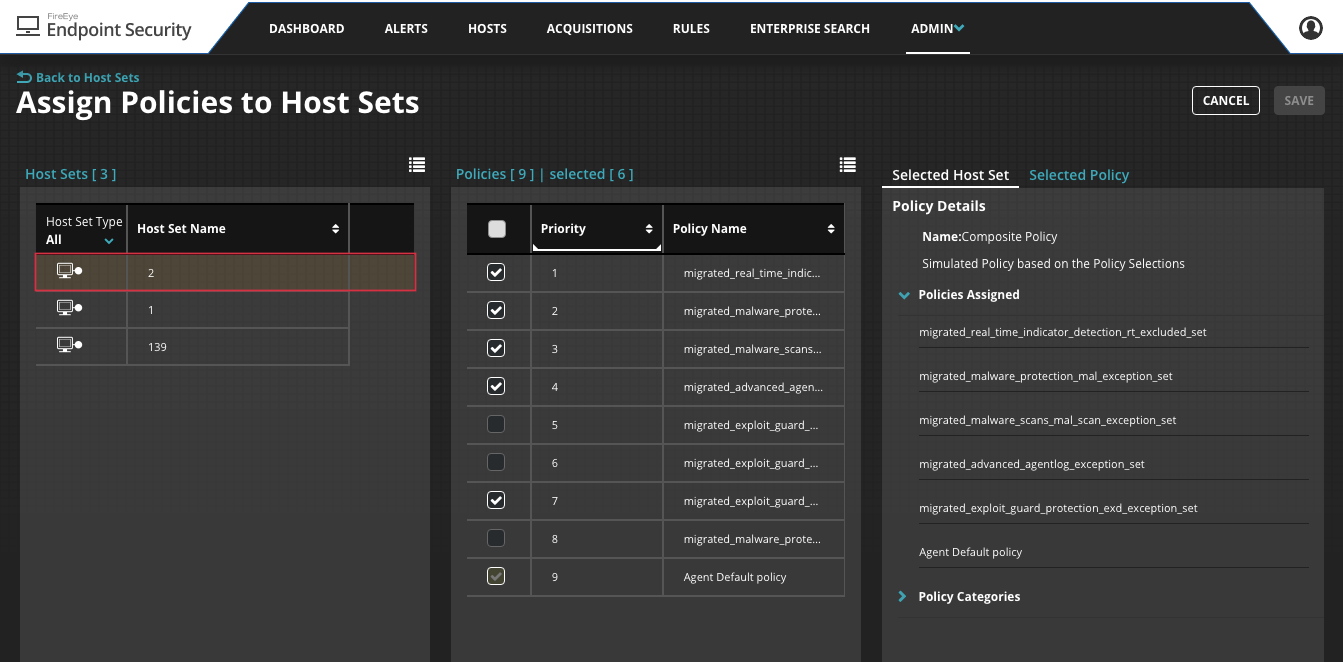Click assigned policy migrated_malware_scans_mal_scan_exception_set
Viewport: 1343px width, 662px height.
click(x=1047, y=420)
